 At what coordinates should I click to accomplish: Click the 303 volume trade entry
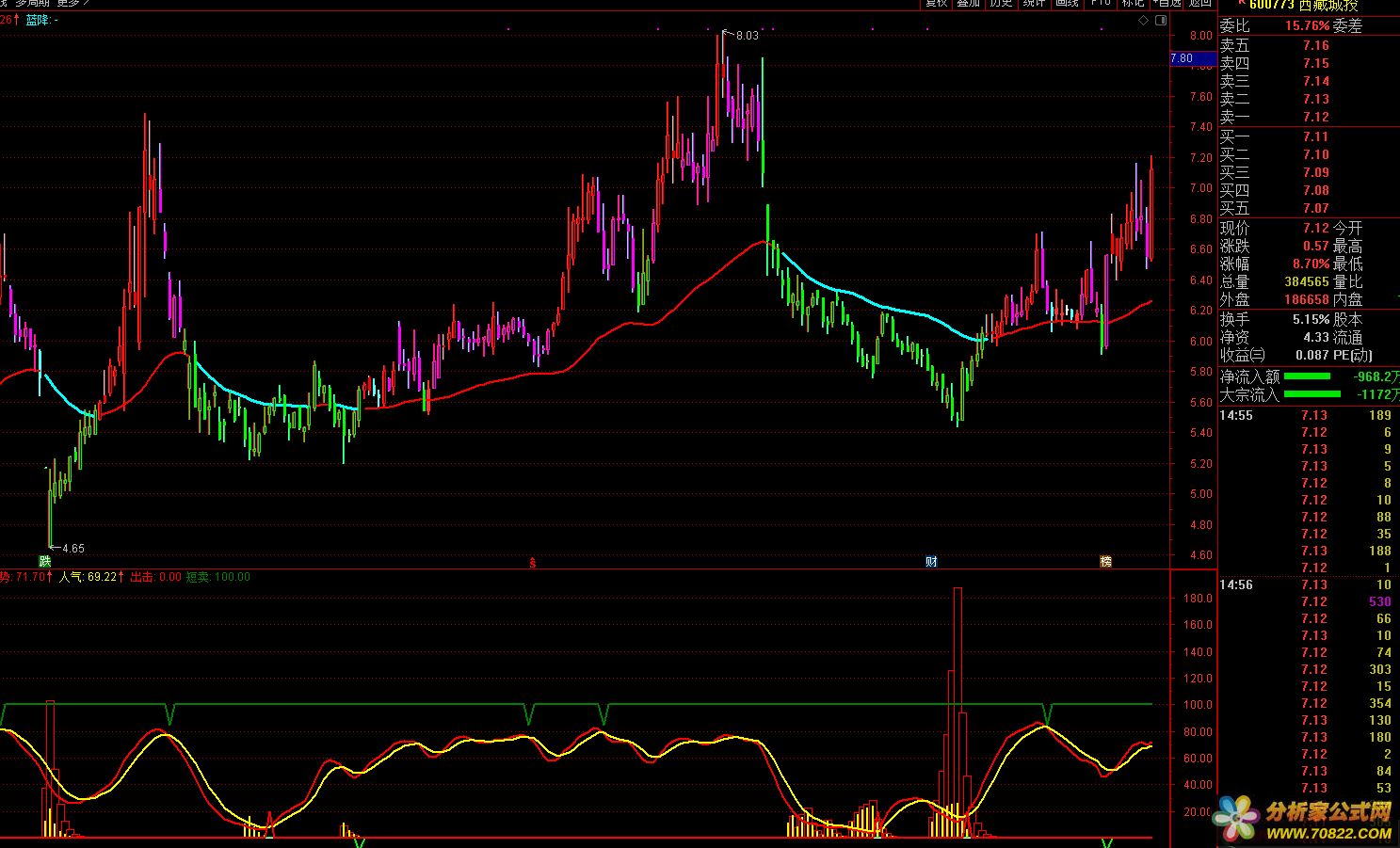(1380, 669)
